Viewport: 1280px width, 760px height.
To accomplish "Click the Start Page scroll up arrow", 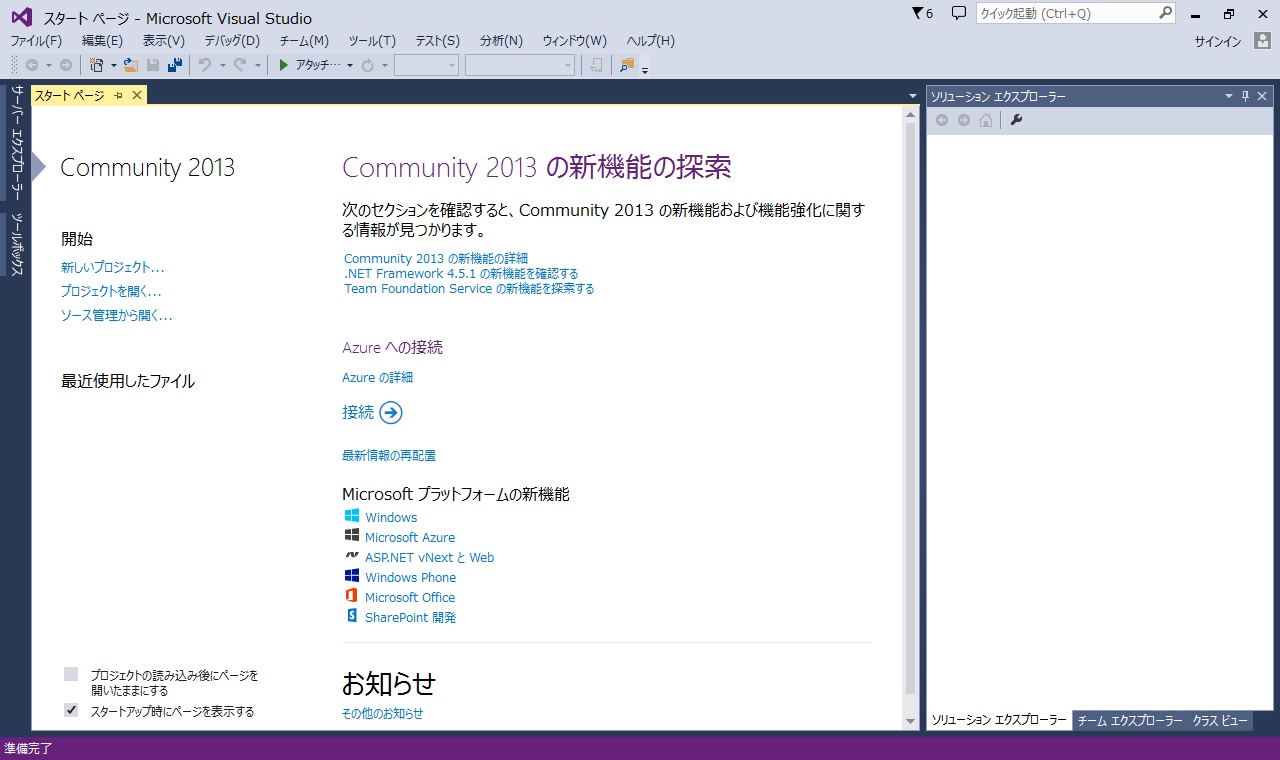I will coord(910,114).
